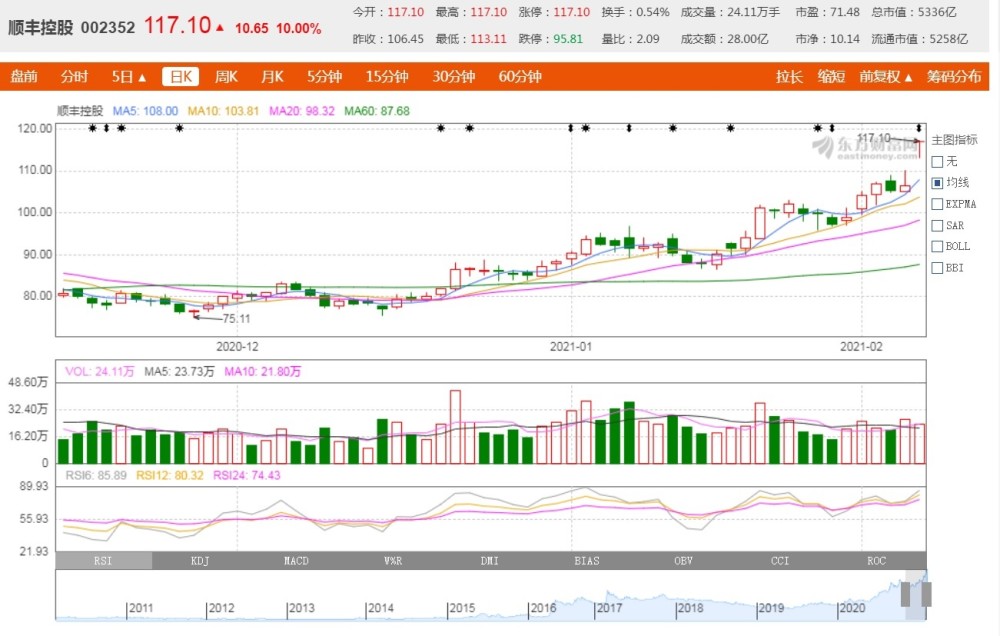Select the OBV indicator tab
Viewport: 1000px width, 636px height.
tap(683, 561)
